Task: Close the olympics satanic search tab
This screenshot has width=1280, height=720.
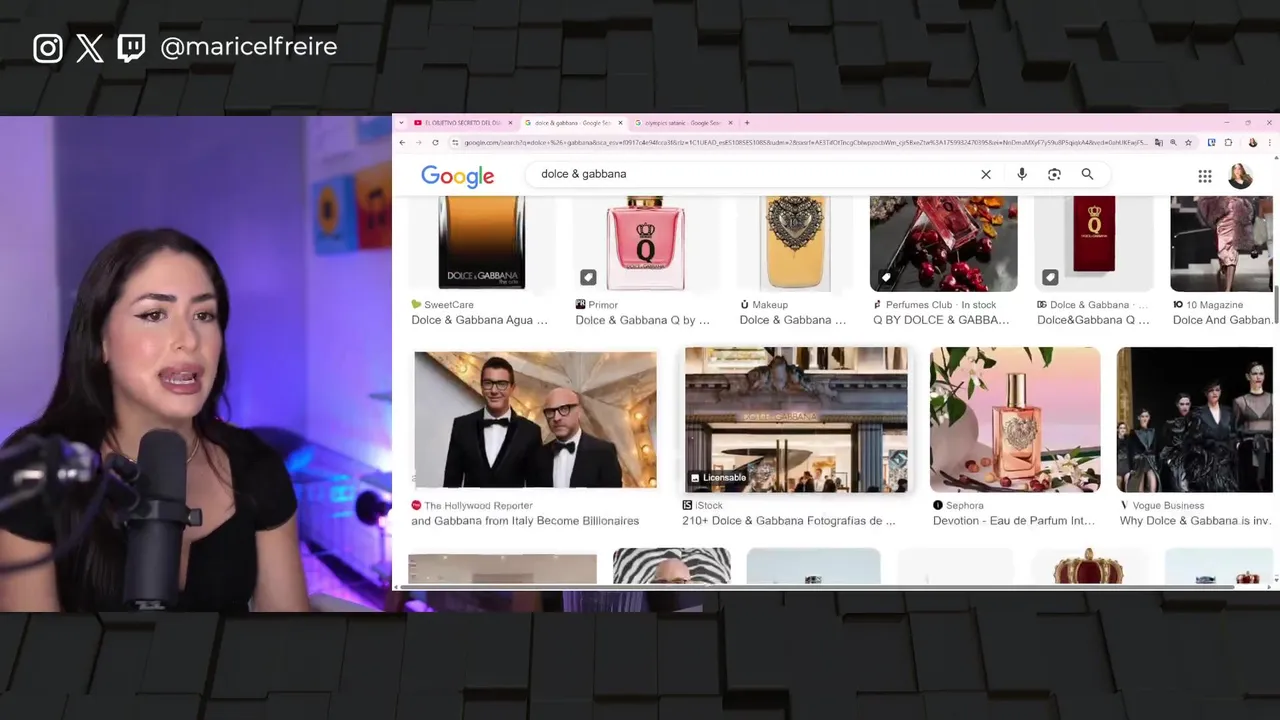Action: 730,123
